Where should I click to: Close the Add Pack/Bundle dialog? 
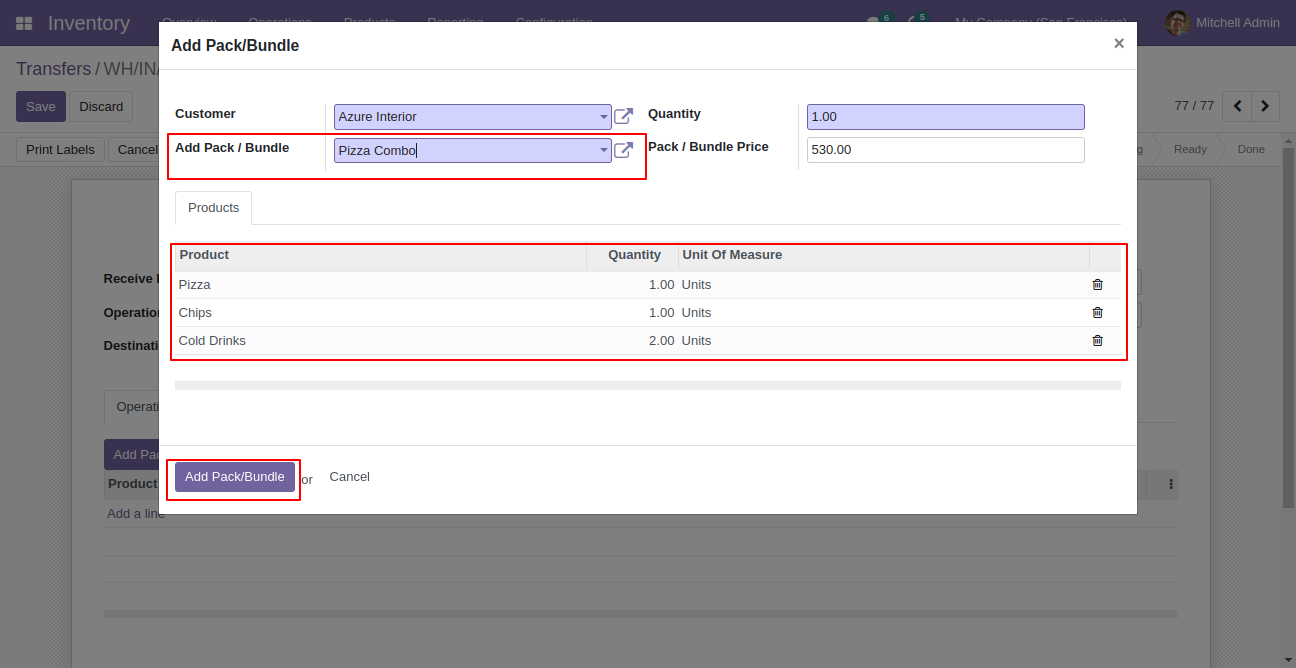[1119, 43]
